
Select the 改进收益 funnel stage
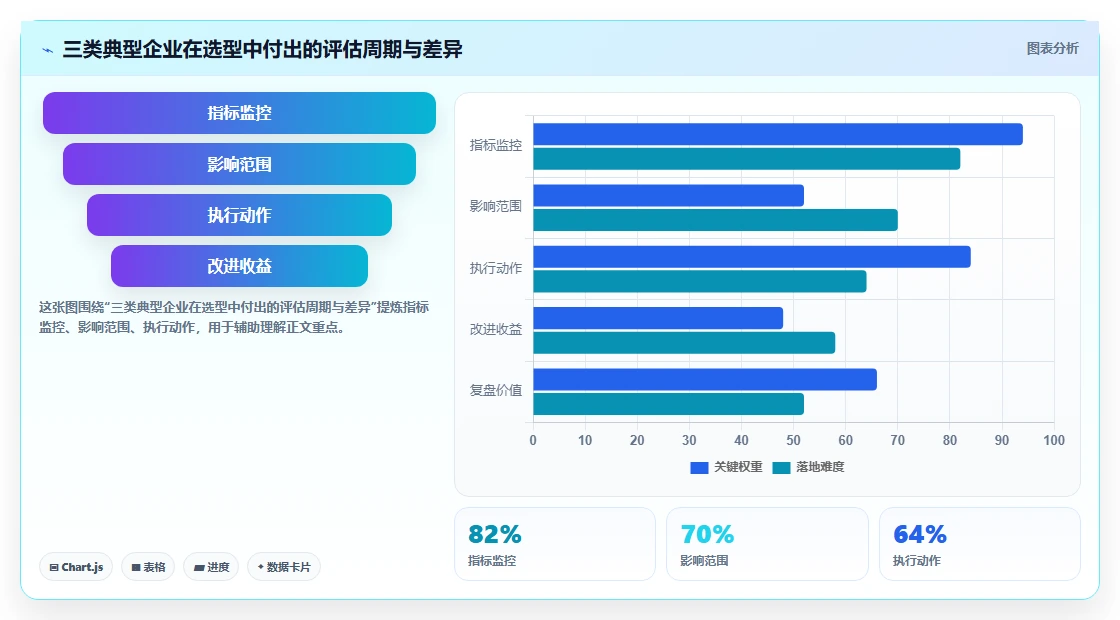[x=239, y=266]
